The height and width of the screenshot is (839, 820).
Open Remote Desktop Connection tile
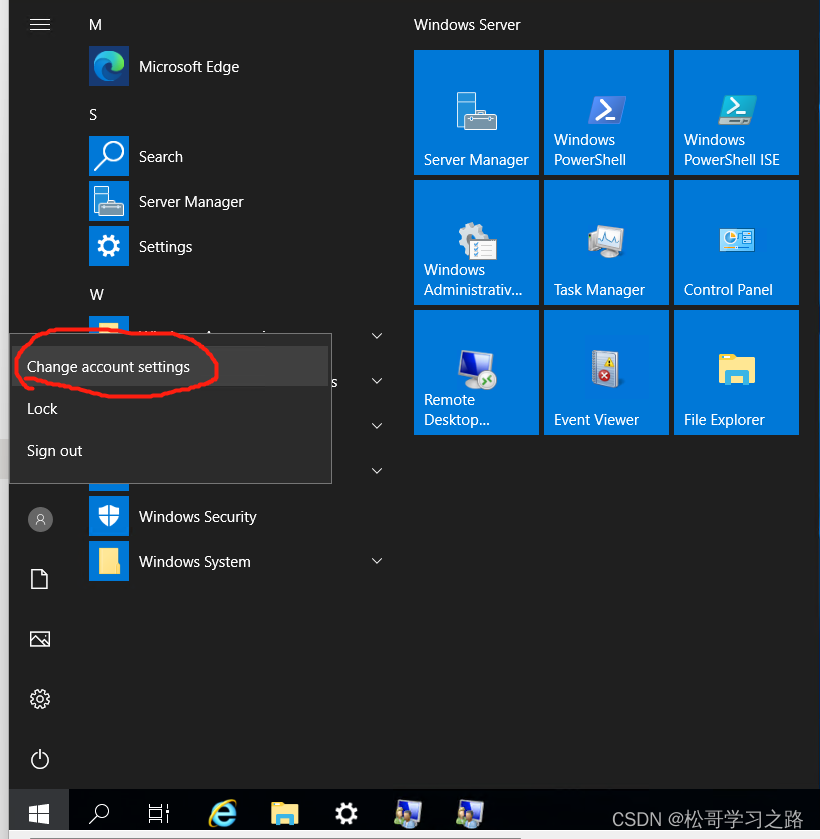coord(476,372)
